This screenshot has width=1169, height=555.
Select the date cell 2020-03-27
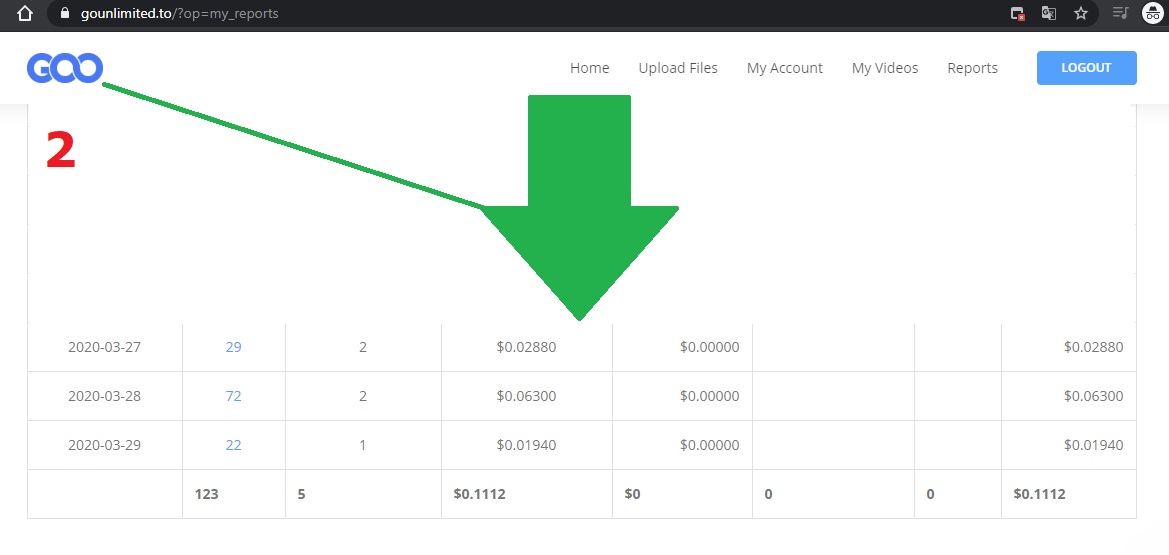104,347
